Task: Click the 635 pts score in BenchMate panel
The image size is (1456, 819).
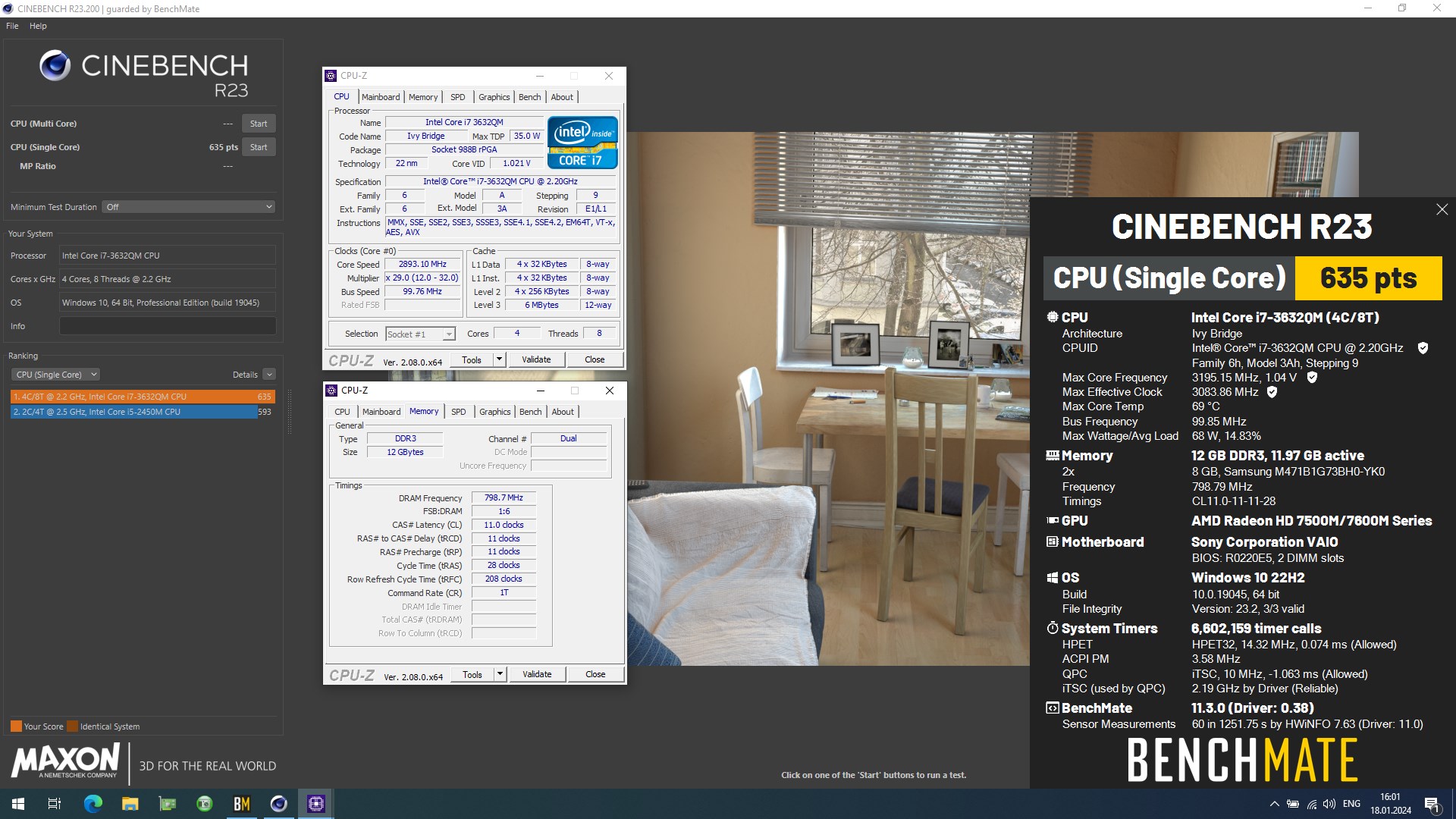Action: pos(1368,278)
